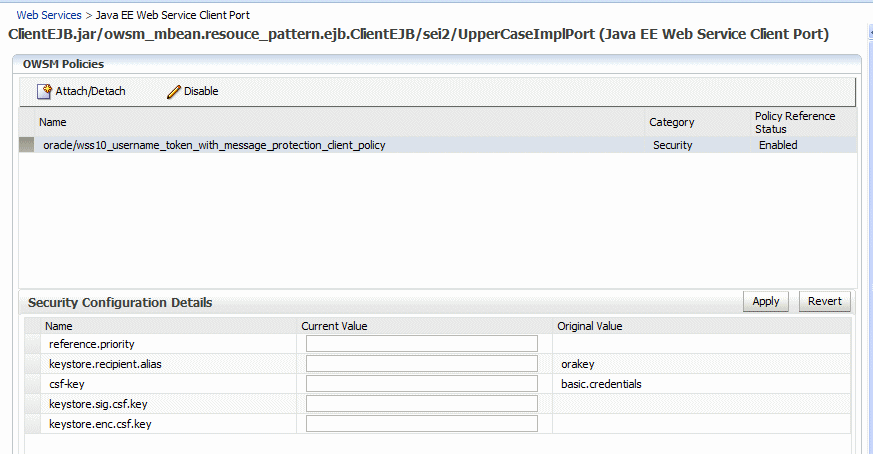Focus the keystore.sig.csf.key current value field
This screenshot has width=873, height=454.
click(421, 404)
